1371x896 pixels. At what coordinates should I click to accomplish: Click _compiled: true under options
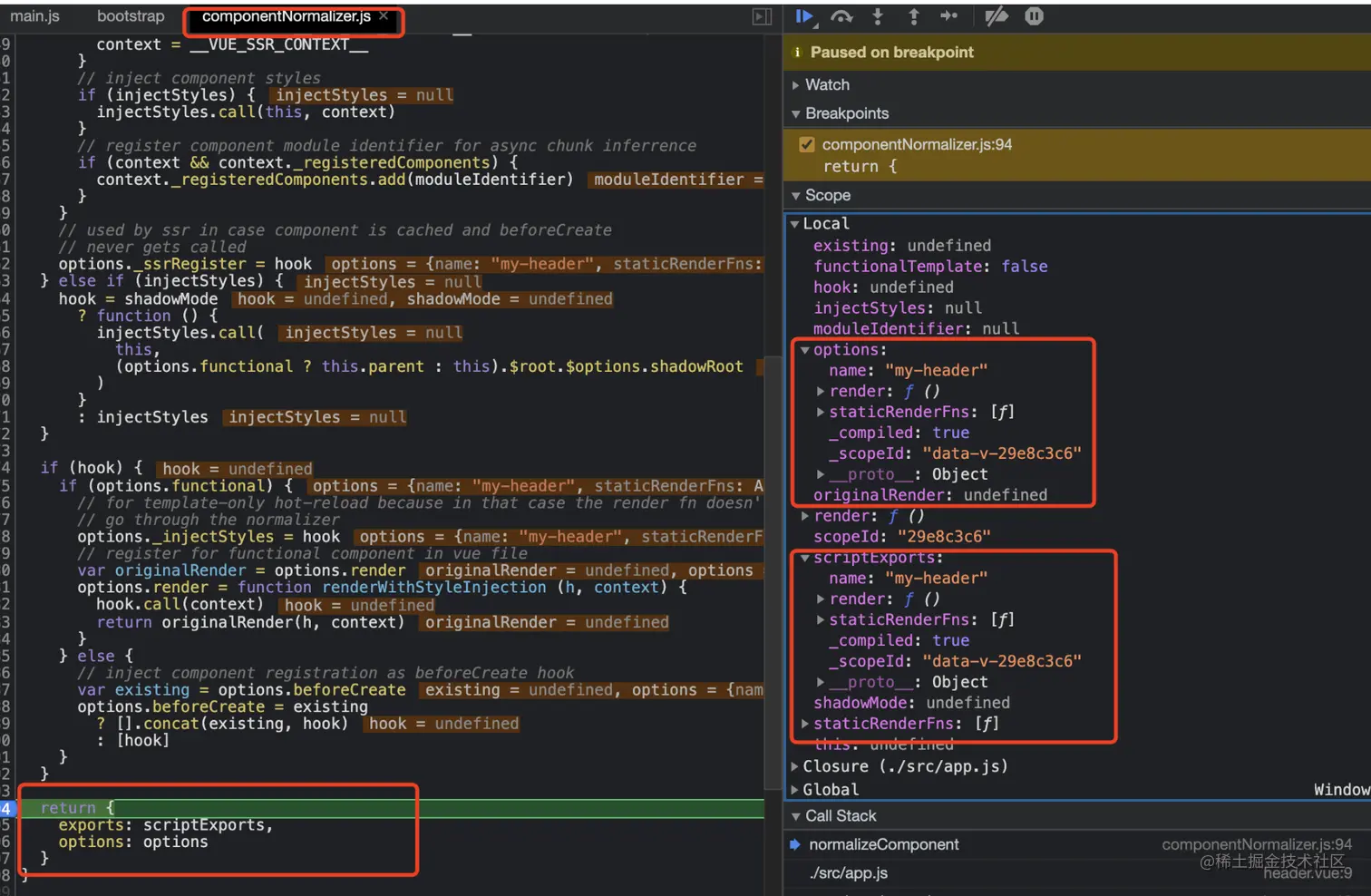coord(899,433)
